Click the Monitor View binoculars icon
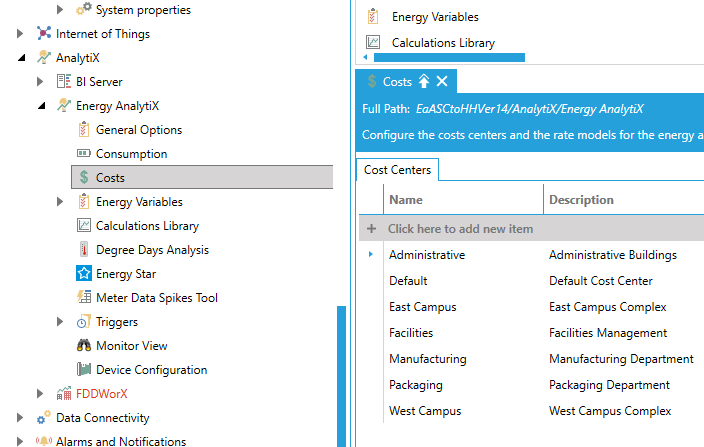The height and width of the screenshot is (447, 704). (x=84, y=346)
